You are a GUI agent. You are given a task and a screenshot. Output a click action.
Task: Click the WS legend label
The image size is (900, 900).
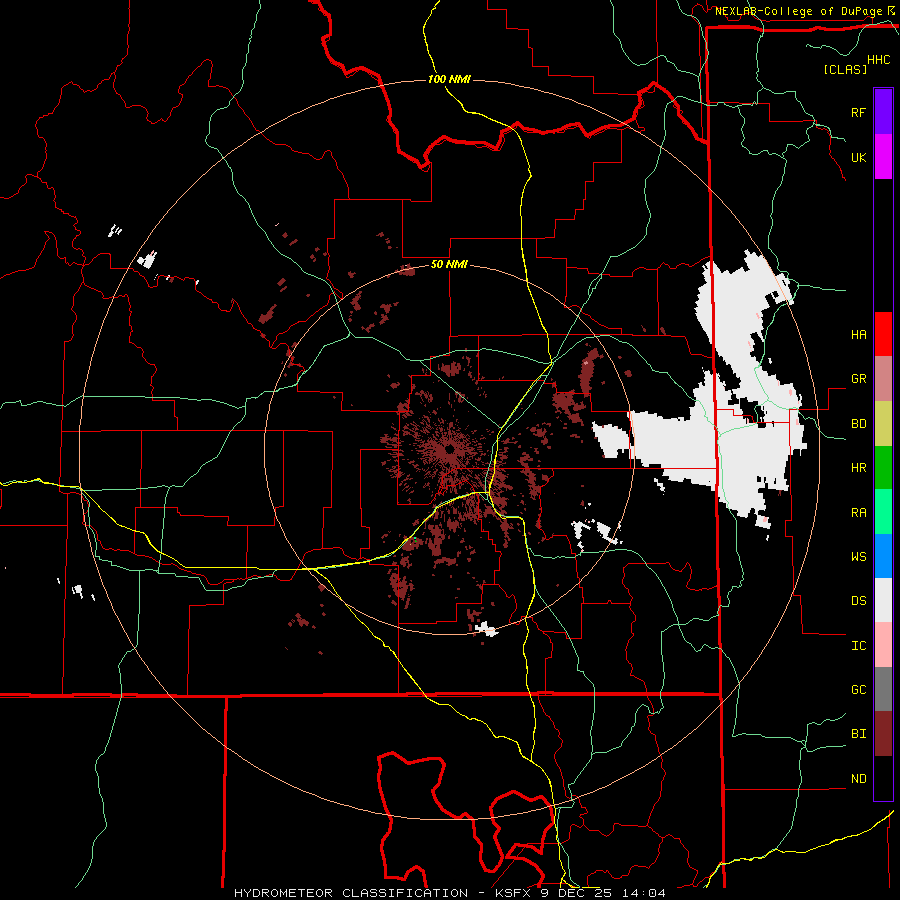858,557
